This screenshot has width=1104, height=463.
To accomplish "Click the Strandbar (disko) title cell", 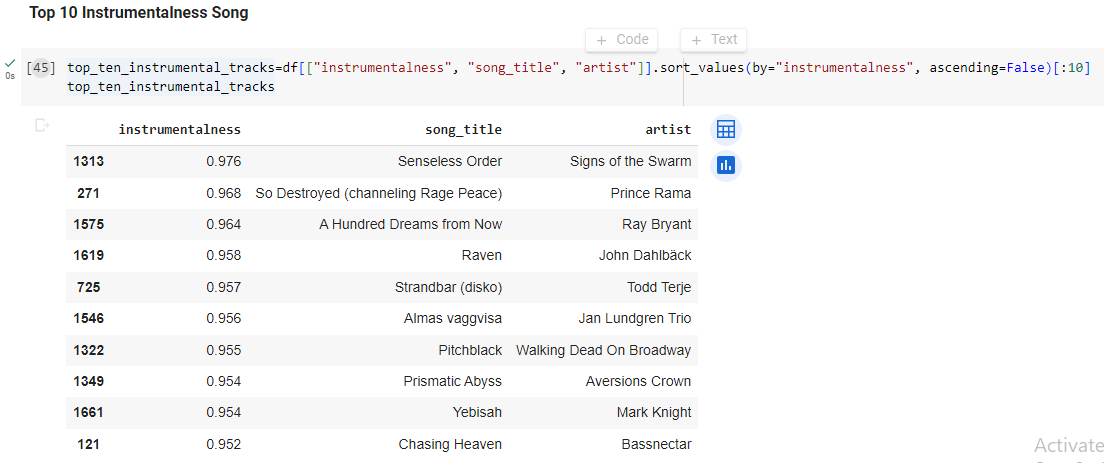I will click(448, 287).
